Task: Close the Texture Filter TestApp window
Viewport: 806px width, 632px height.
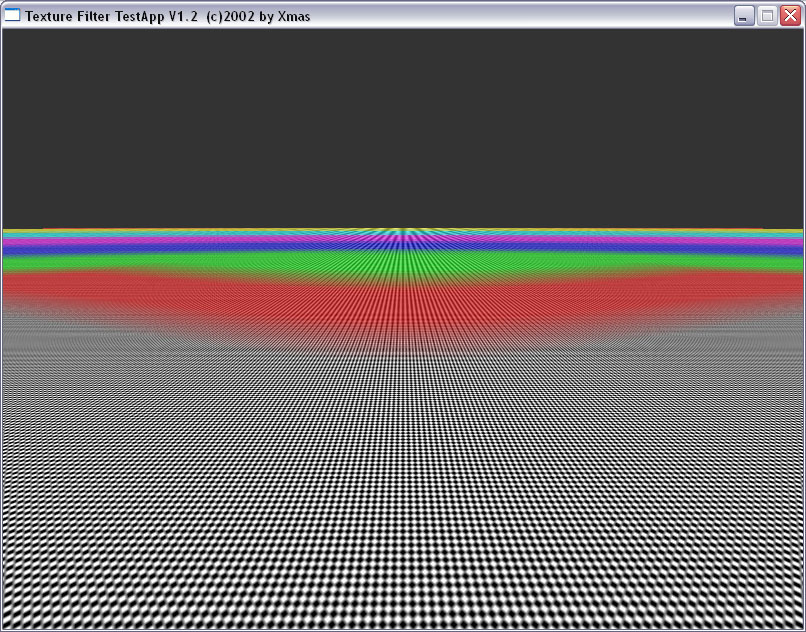Action: pos(790,15)
